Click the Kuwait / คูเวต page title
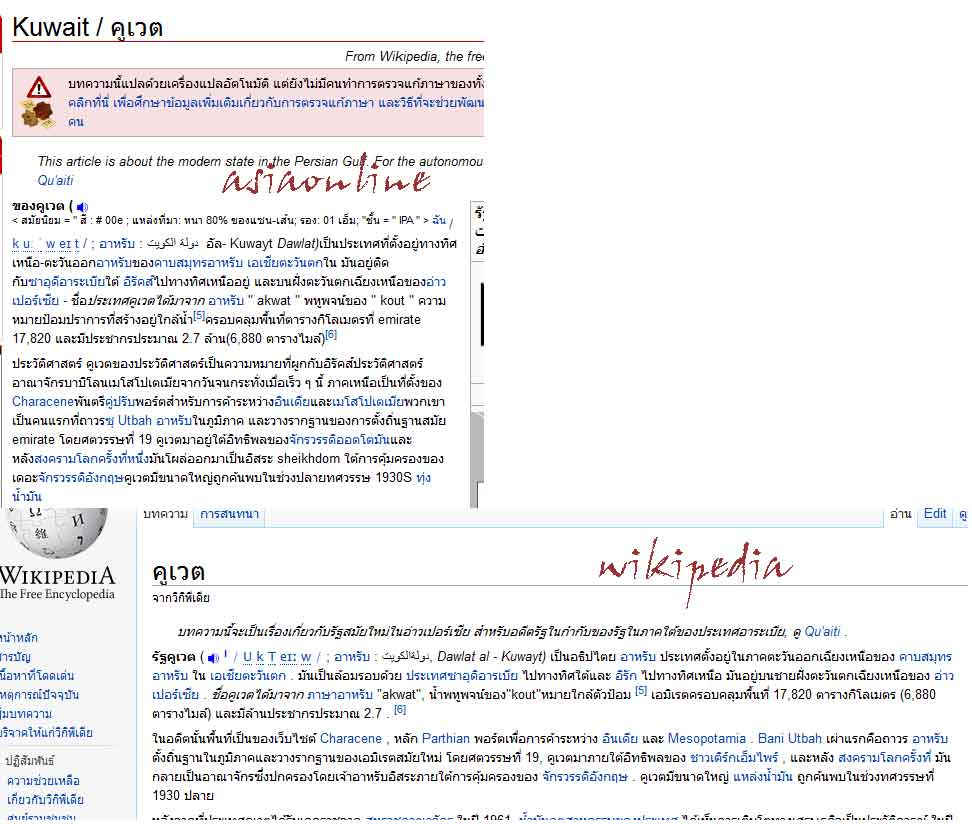The width and height of the screenshot is (972, 824). 87,28
